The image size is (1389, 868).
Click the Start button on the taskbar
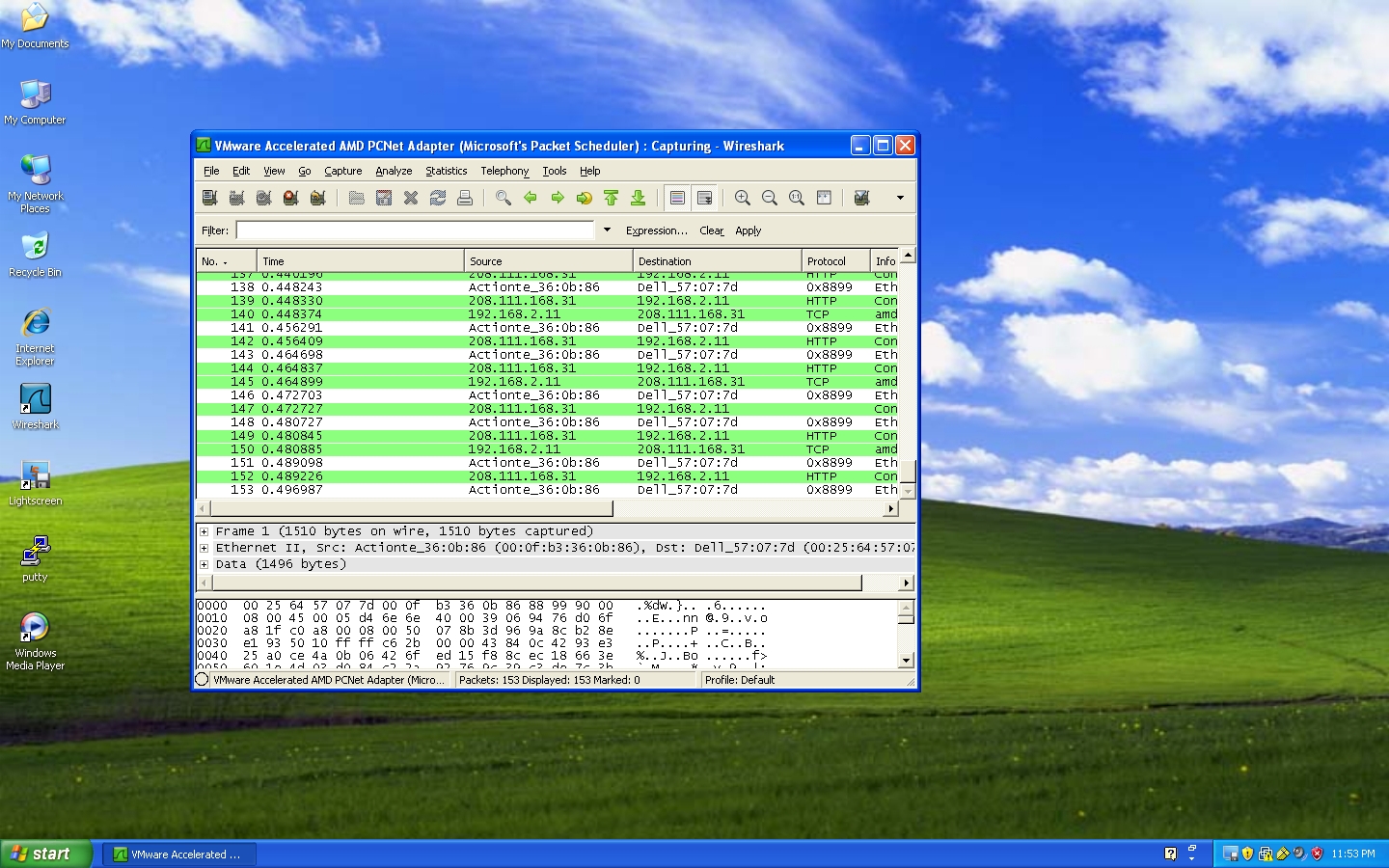click(x=46, y=854)
